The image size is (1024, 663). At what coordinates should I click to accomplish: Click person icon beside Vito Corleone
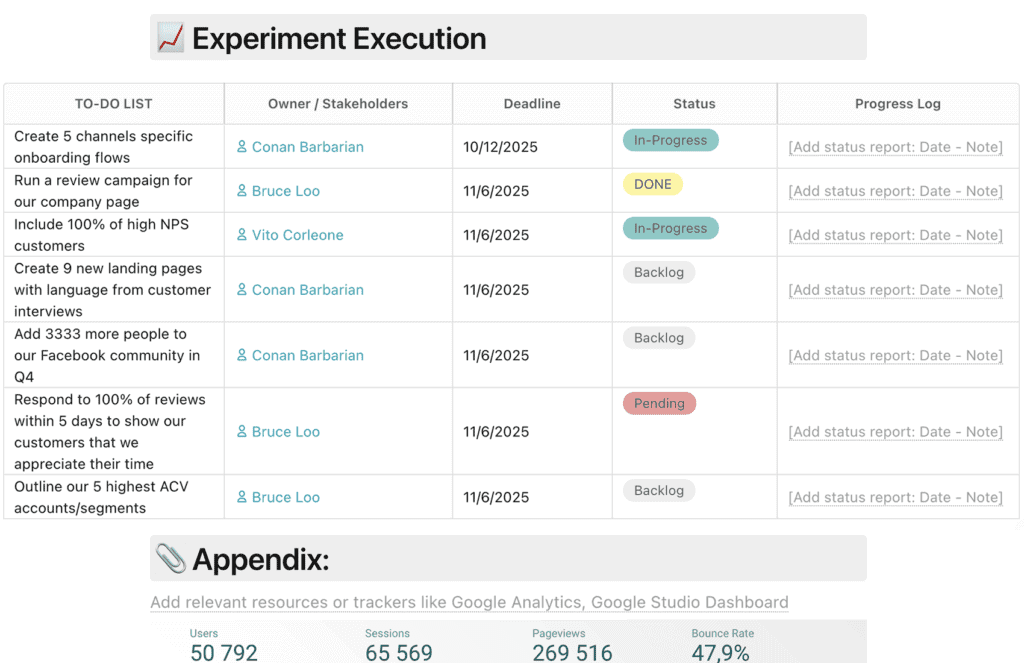coord(242,235)
